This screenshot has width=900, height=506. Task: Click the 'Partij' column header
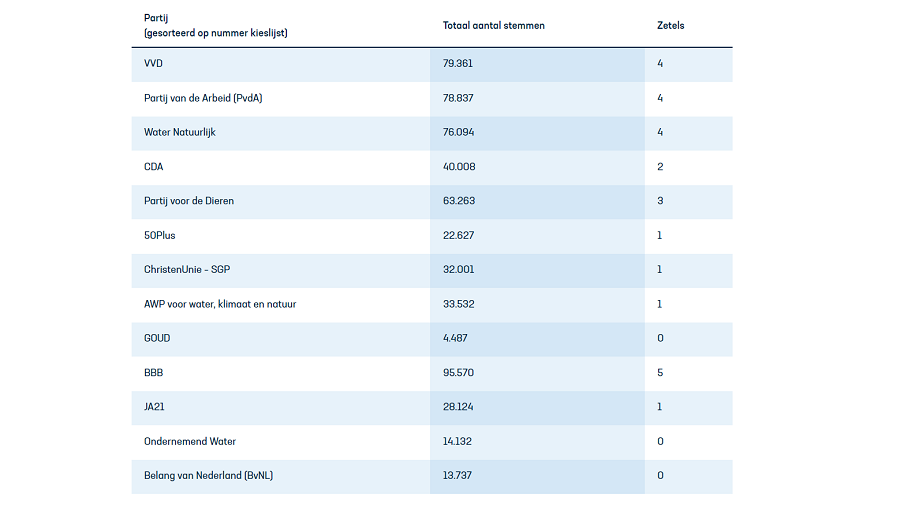[216, 25]
